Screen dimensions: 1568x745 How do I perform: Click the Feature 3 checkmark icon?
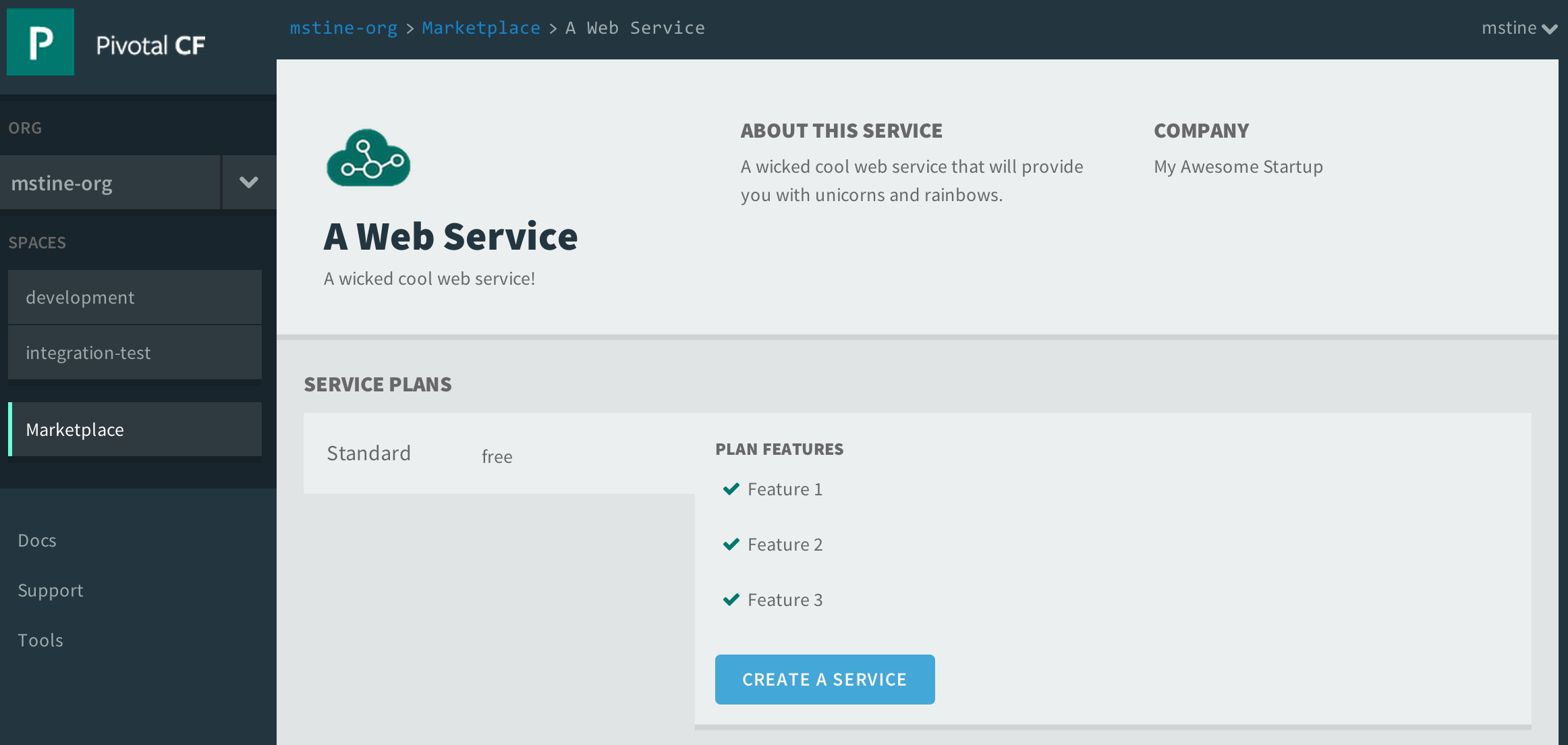731,599
